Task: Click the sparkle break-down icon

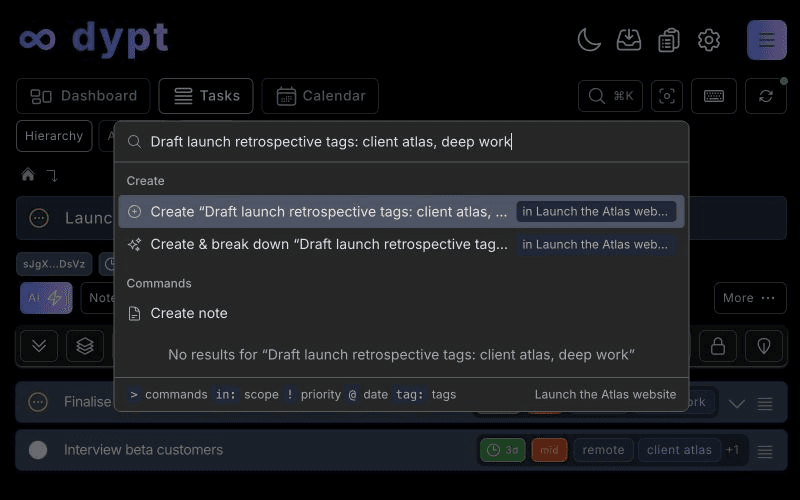Action: (x=134, y=244)
